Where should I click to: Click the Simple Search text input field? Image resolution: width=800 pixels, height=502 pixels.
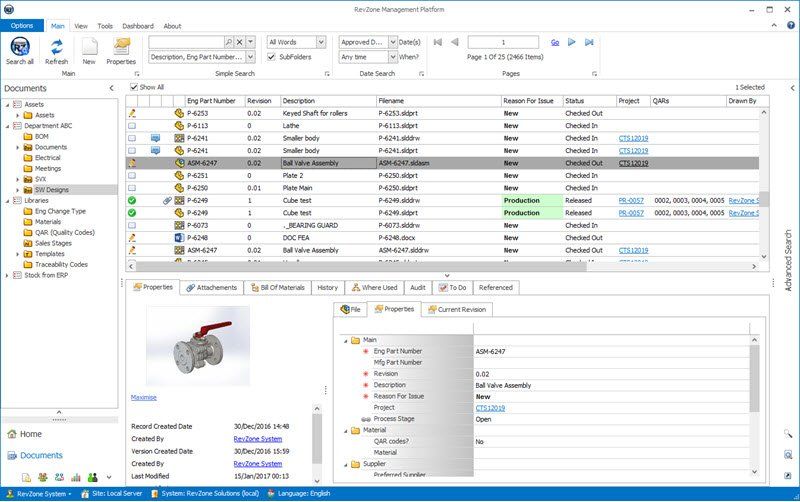coord(187,42)
